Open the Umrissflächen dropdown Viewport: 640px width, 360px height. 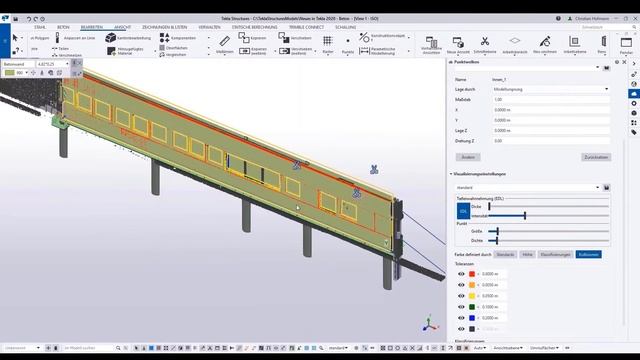point(544,348)
